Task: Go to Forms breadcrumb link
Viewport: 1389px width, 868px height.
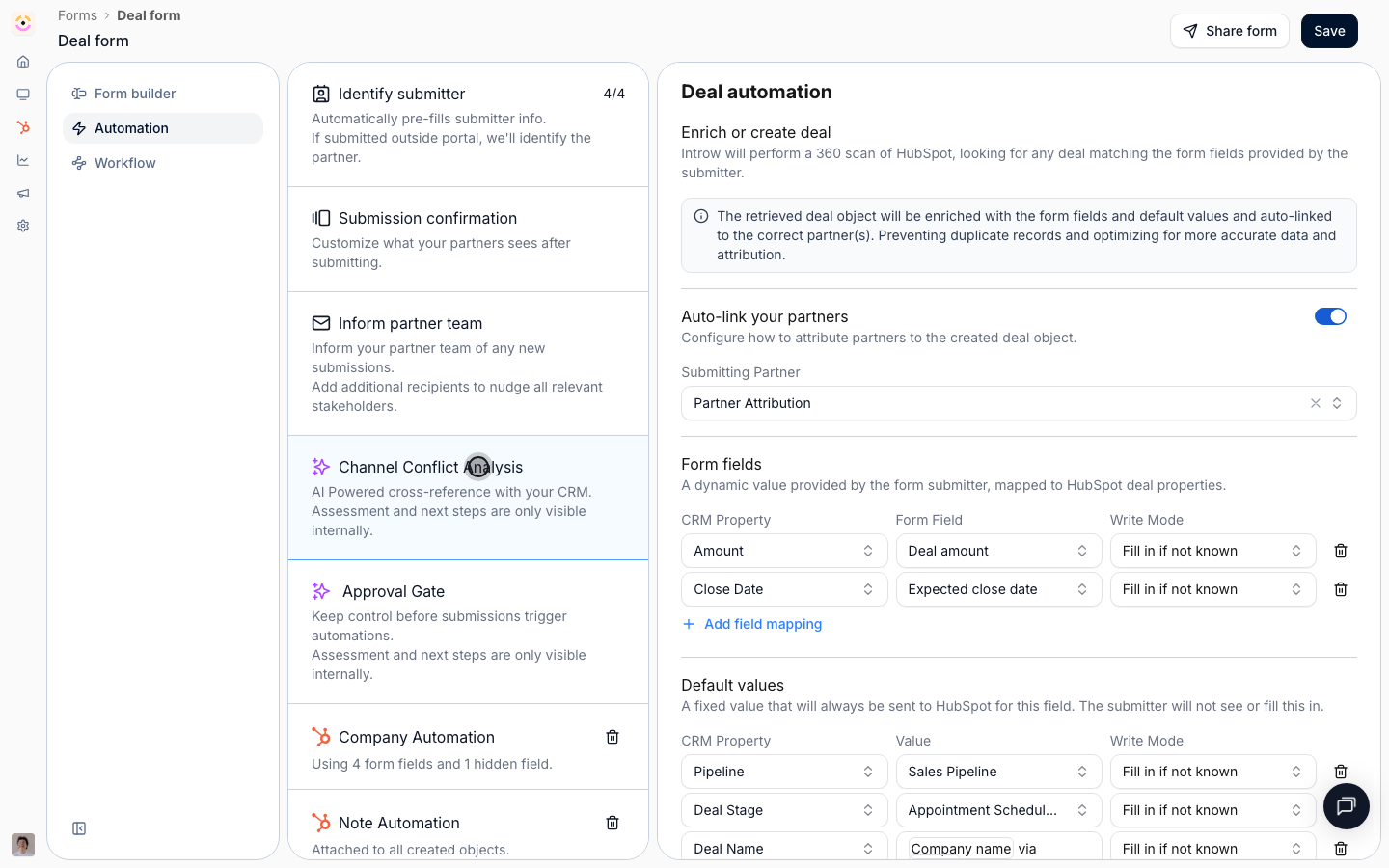Action: pos(77,15)
